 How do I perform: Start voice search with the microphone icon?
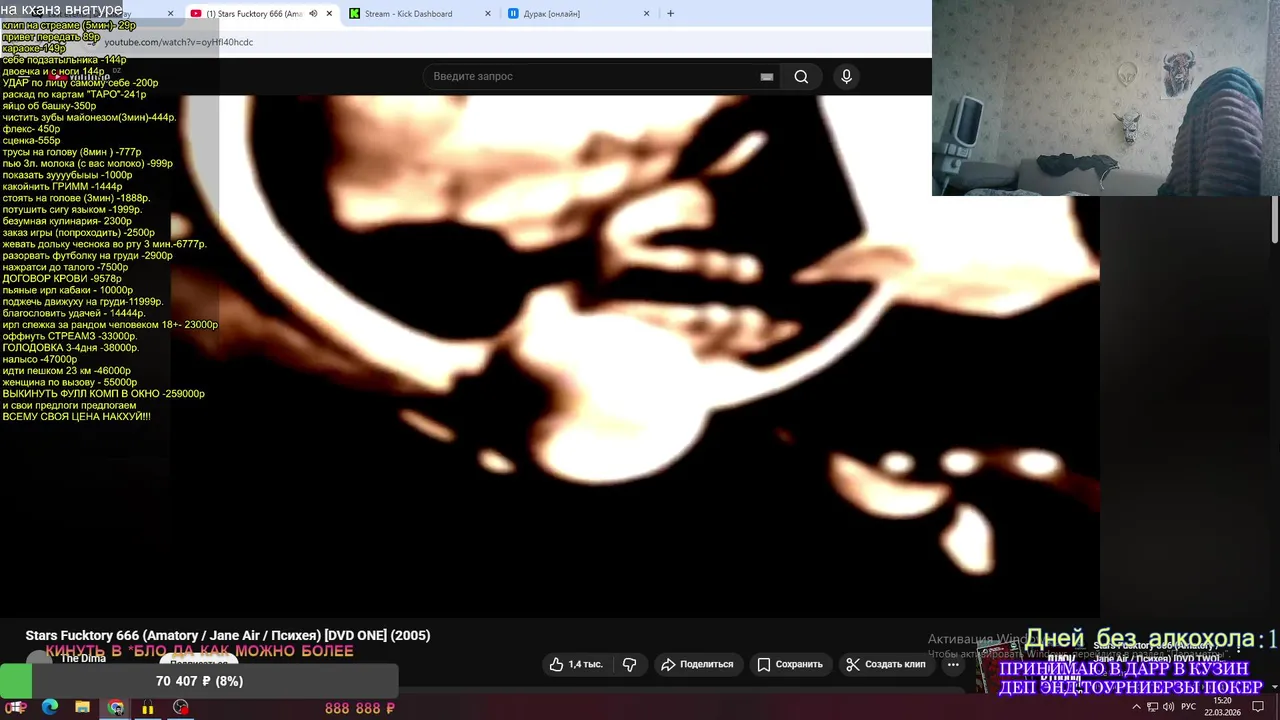point(846,76)
